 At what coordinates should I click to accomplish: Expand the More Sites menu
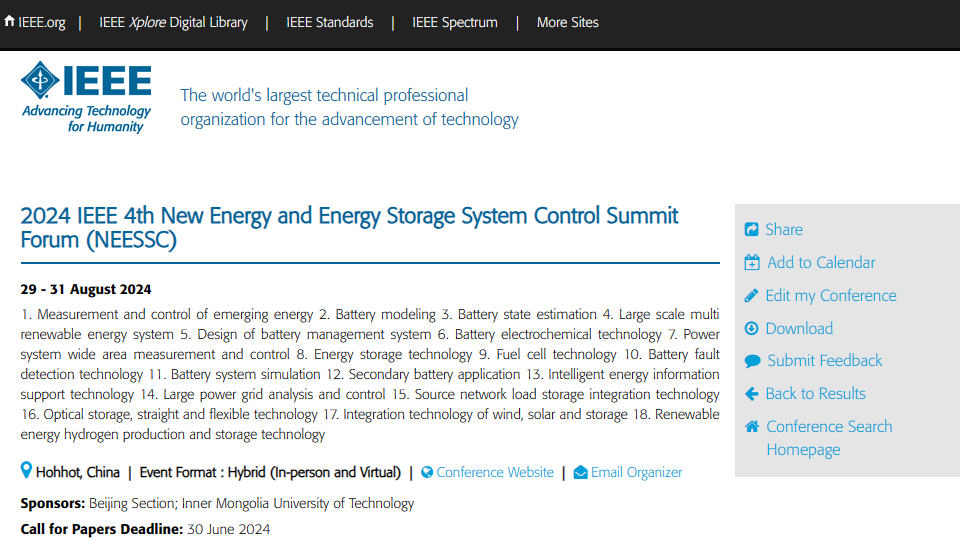567,22
